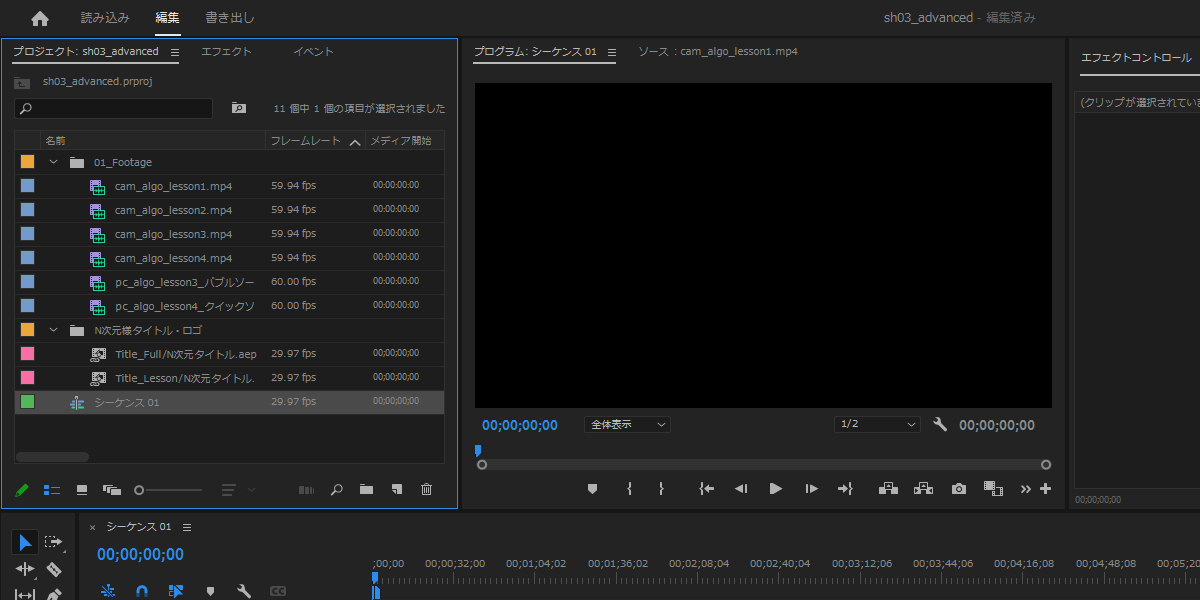The image size is (1200, 600).
Task: Switch the project panel to icon view
Action: [82, 490]
